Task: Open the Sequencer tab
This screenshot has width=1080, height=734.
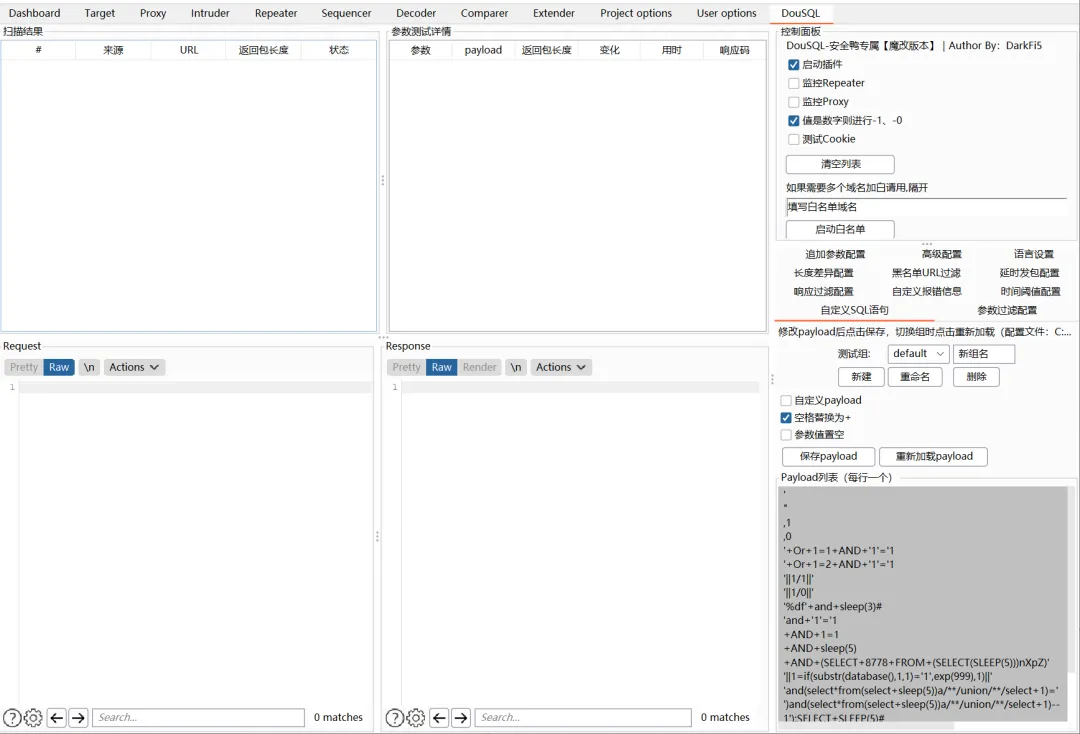Action: tap(346, 13)
